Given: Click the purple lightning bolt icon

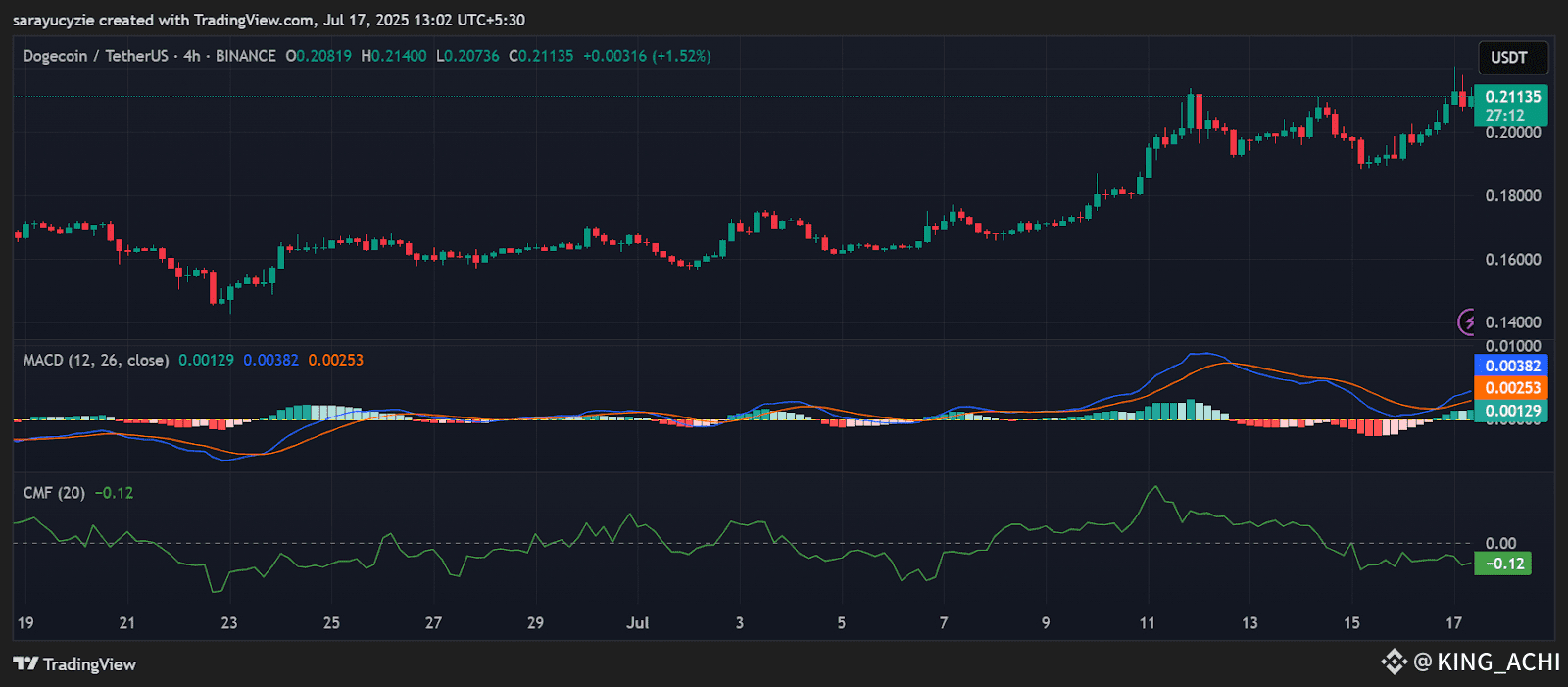Looking at the screenshot, I should click(1467, 321).
